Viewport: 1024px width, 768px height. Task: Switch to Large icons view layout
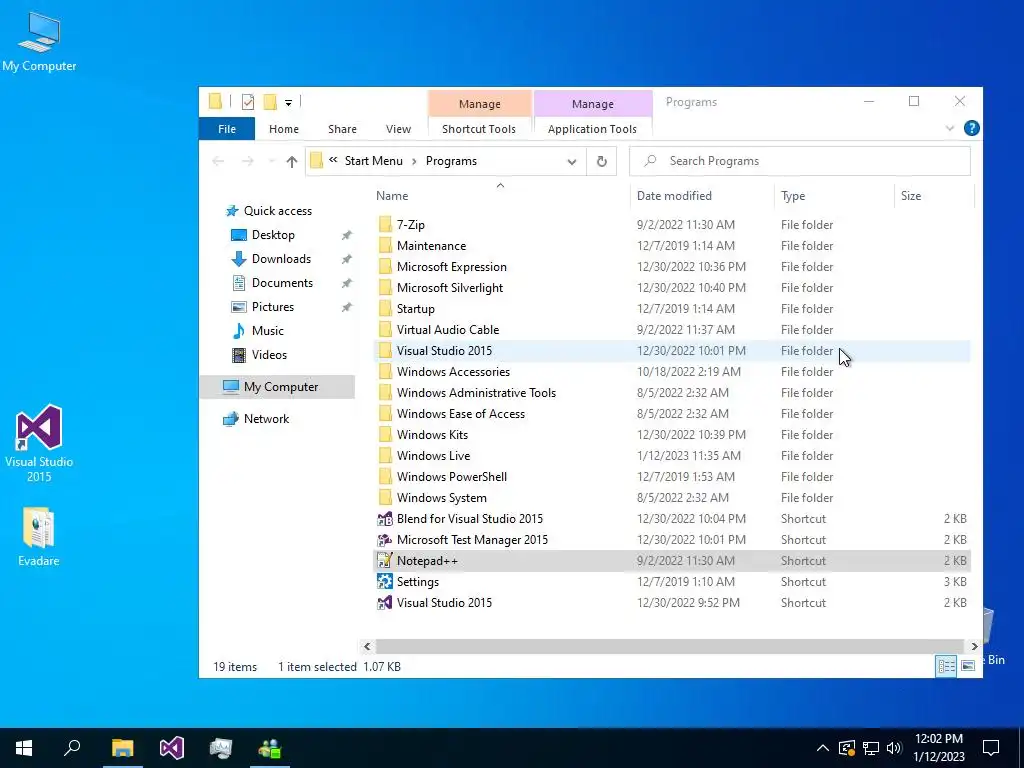tap(968, 666)
